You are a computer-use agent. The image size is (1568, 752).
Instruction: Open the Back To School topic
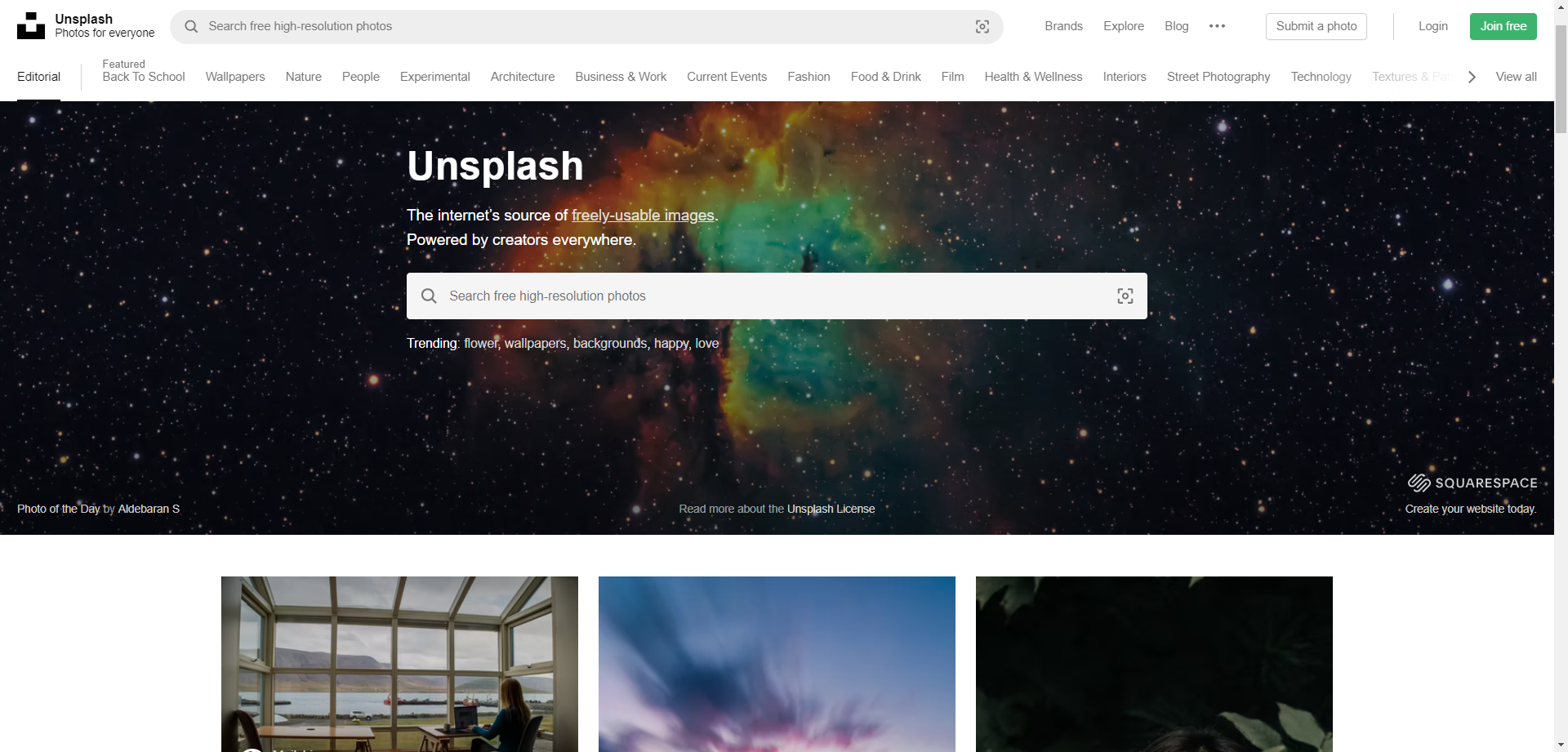(144, 77)
